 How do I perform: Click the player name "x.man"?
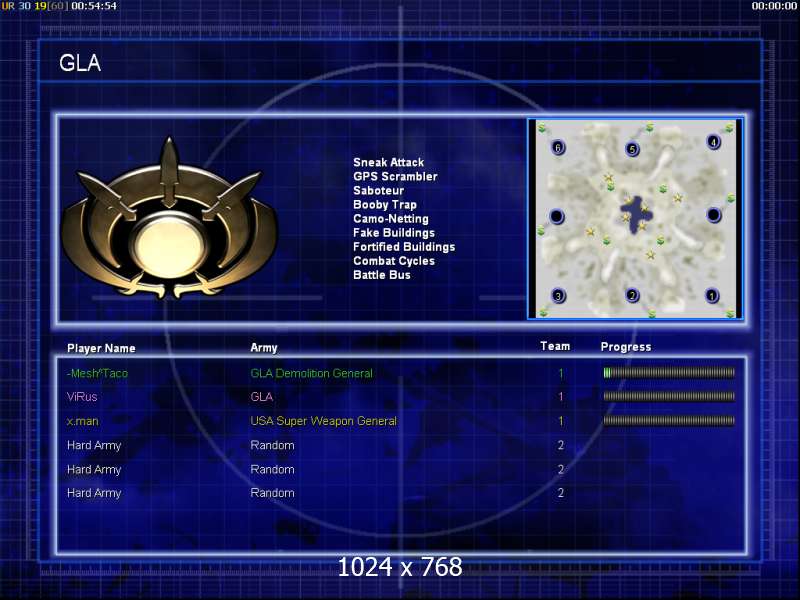point(82,421)
